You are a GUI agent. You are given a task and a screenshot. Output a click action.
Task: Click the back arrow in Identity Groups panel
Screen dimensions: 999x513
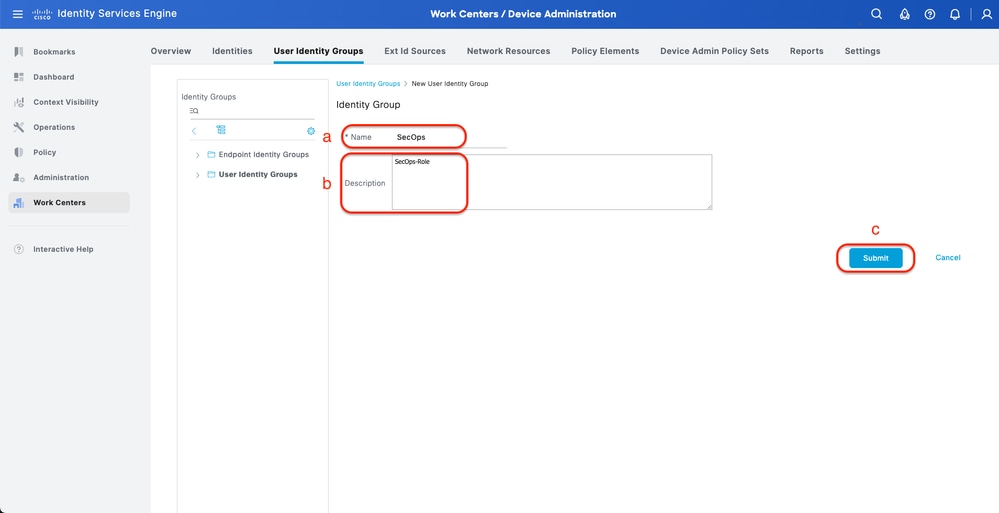pos(194,131)
